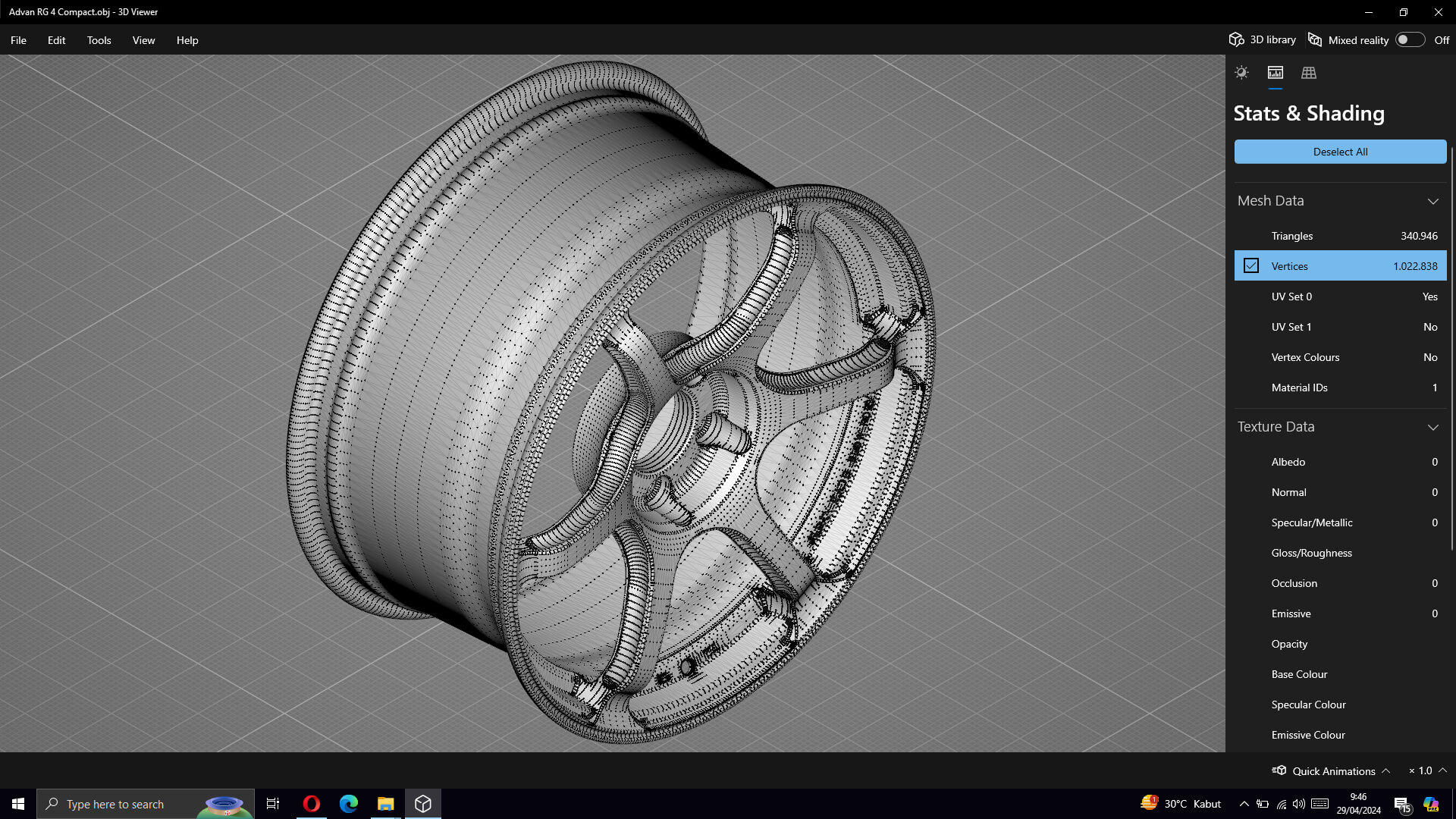Open the View menu
Viewport: 1456px width, 819px height.
(x=143, y=40)
